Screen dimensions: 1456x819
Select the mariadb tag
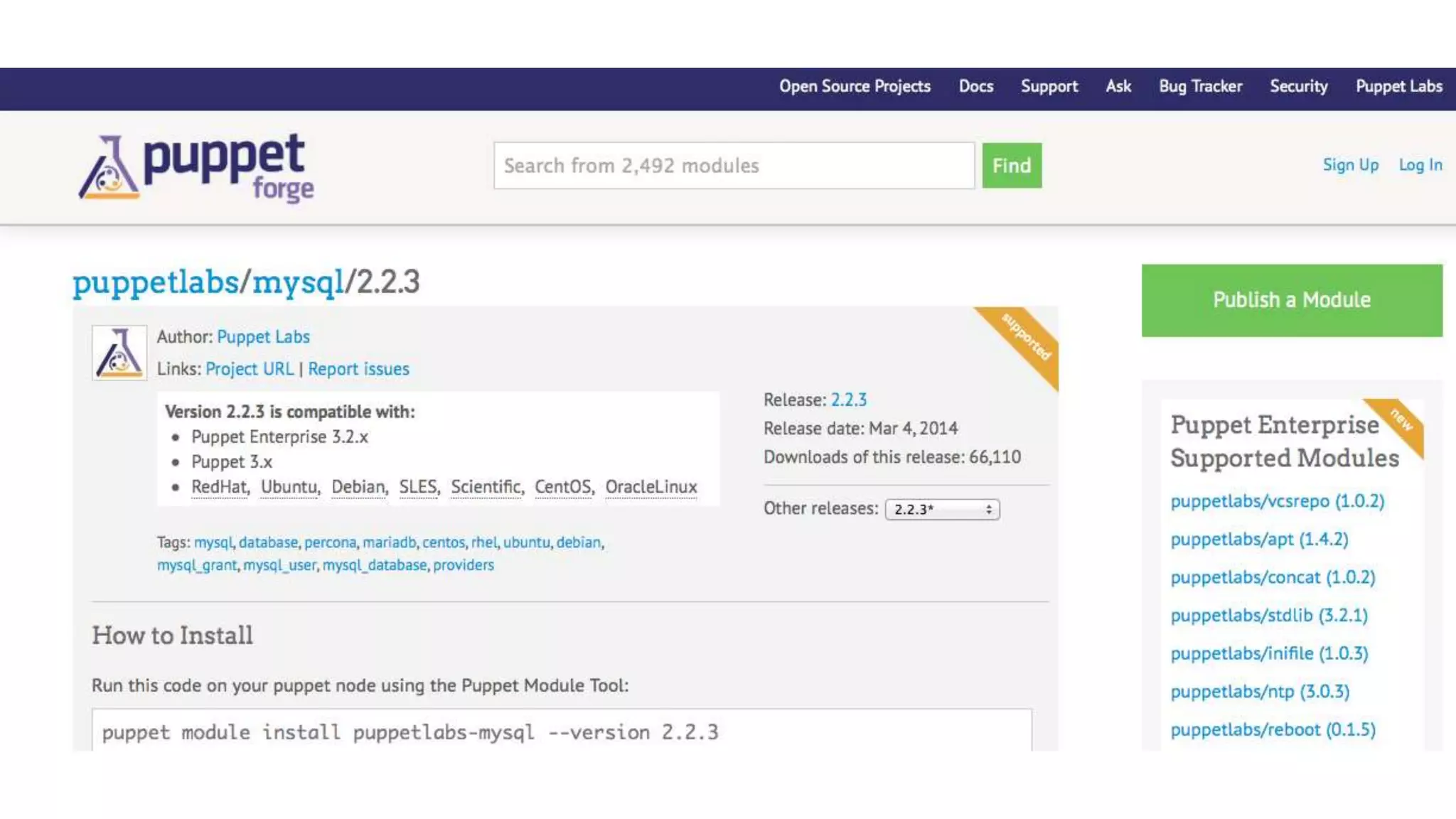[x=389, y=542]
